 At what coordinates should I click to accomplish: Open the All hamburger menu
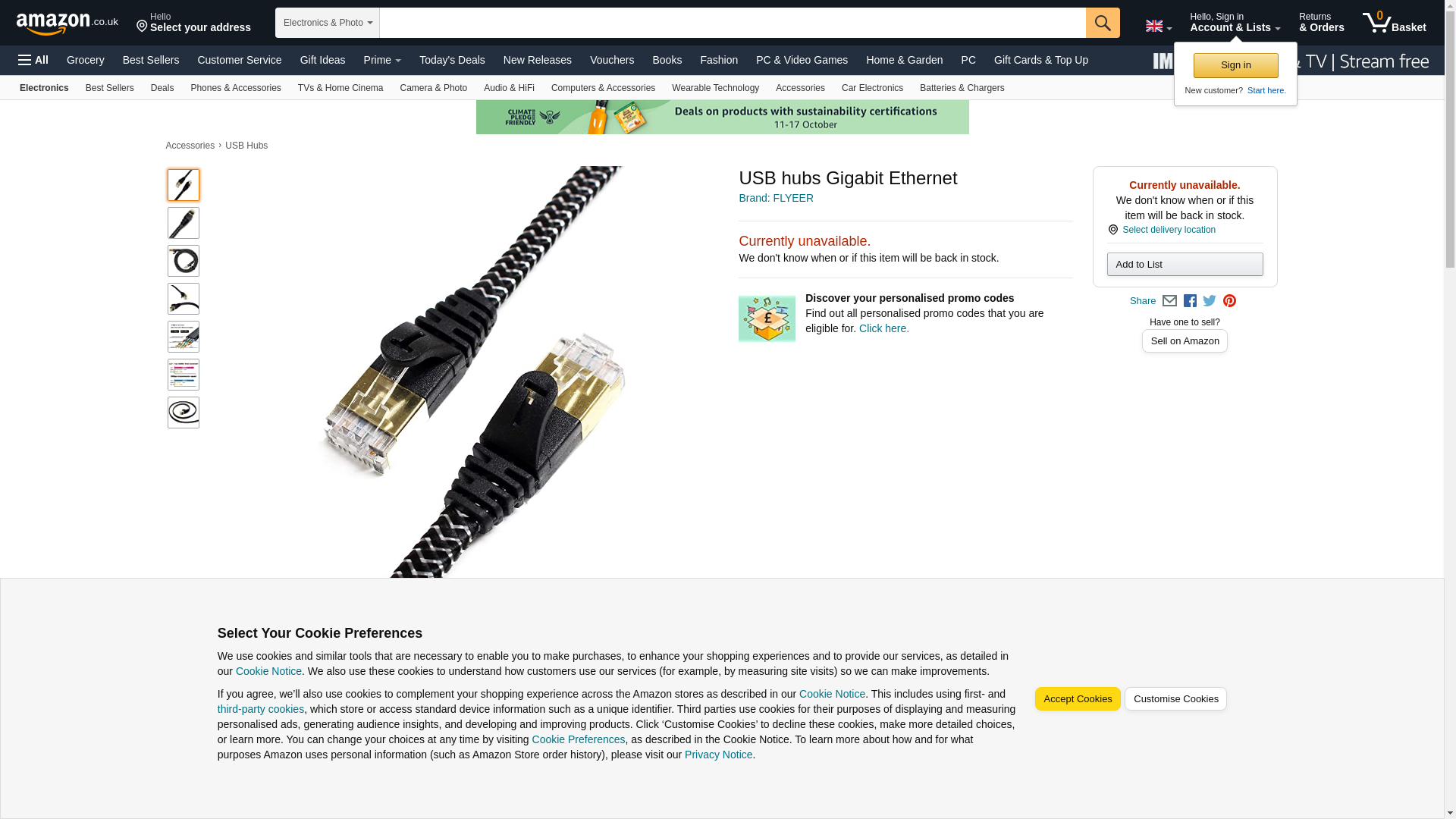coord(34,60)
